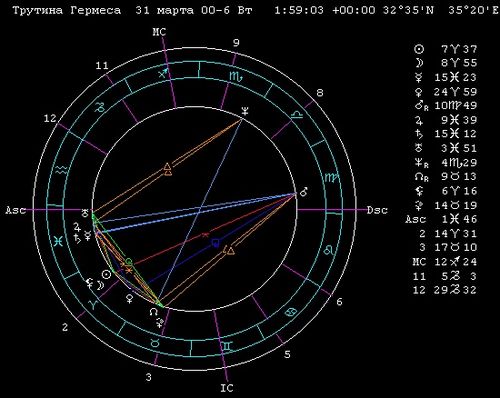
Task: Select the Aquarius sign glyph on the zodiac ring
Action: click(61, 170)
